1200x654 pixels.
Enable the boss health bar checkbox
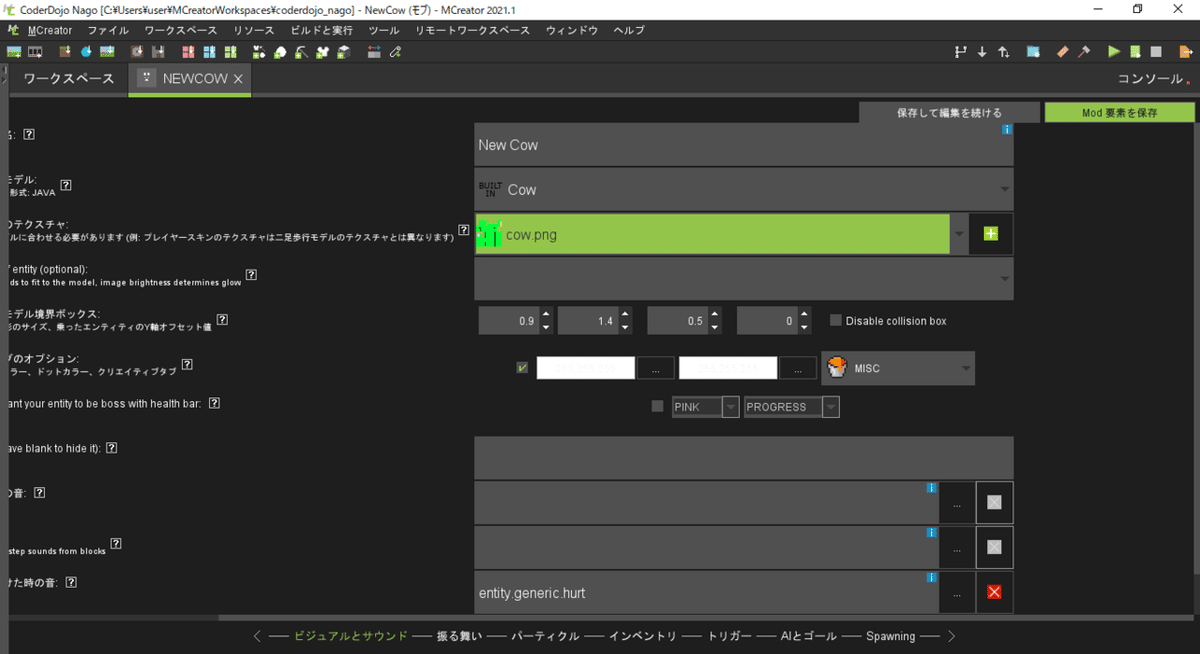click(657, 406)
